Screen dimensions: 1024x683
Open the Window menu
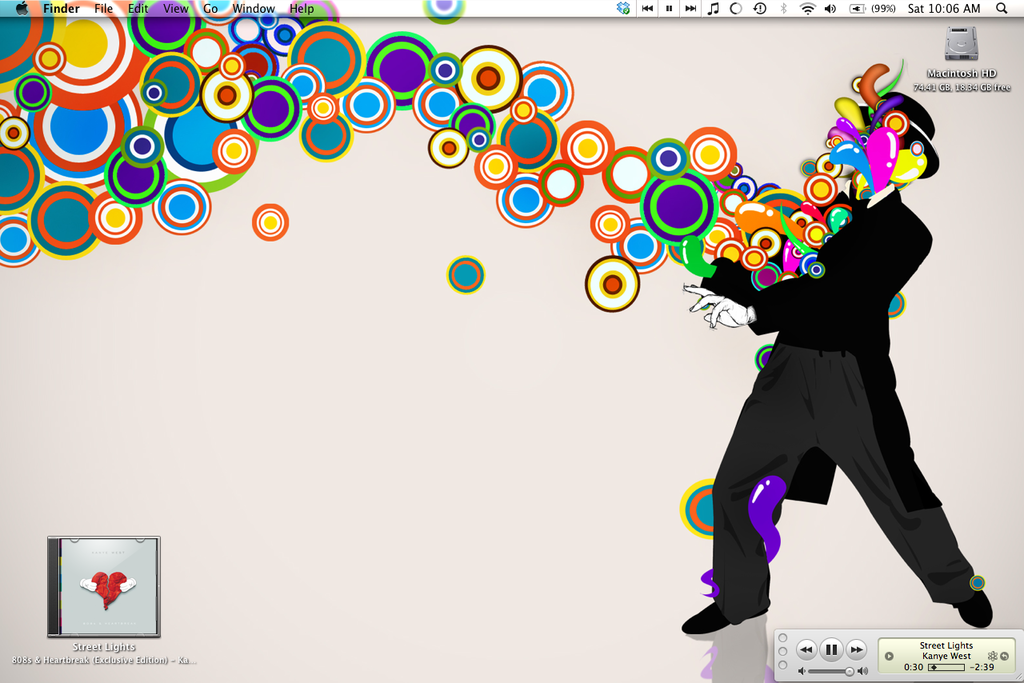pyautogui.click(x=253, y=8)
